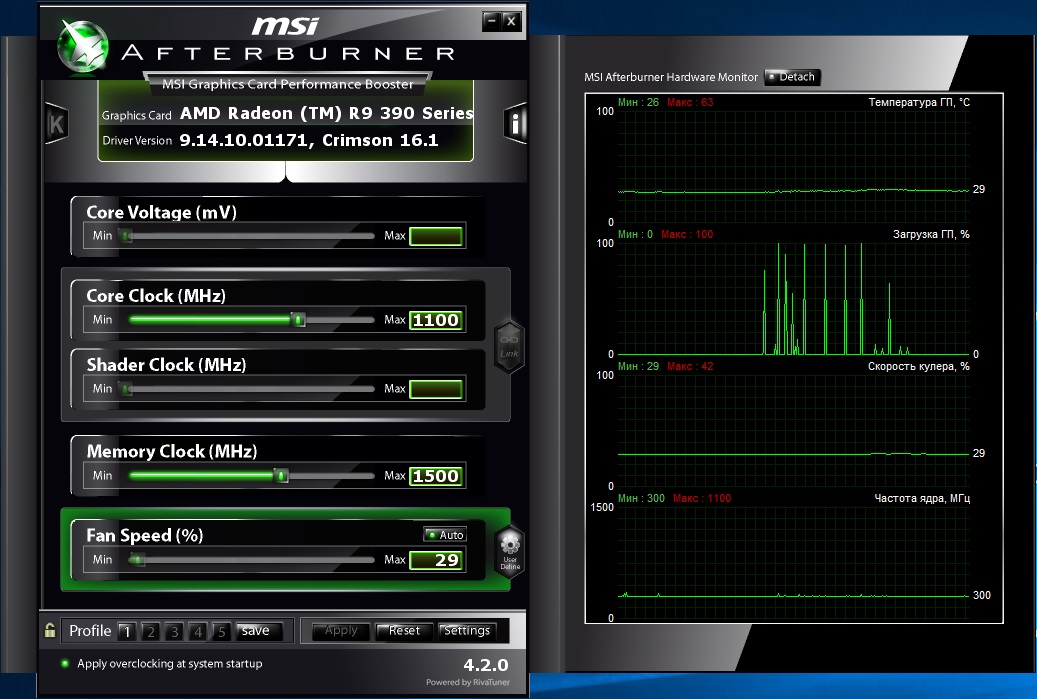This screenshot has width=1037, height=699.
Task: Click the Reset button
Action: pyautogui.click(x=404, y=631)
